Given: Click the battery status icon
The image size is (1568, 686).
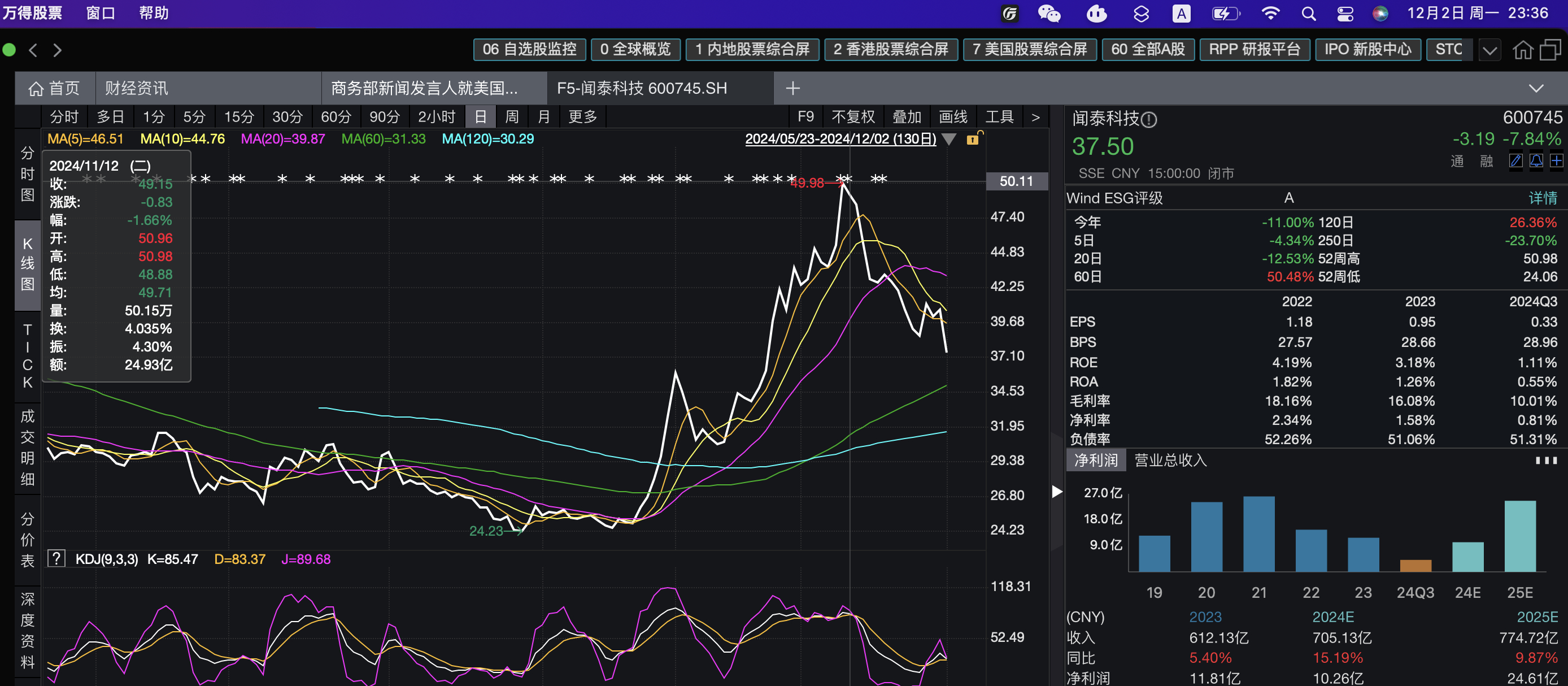Looking at the screenshot, I should tap(1225, 14).
